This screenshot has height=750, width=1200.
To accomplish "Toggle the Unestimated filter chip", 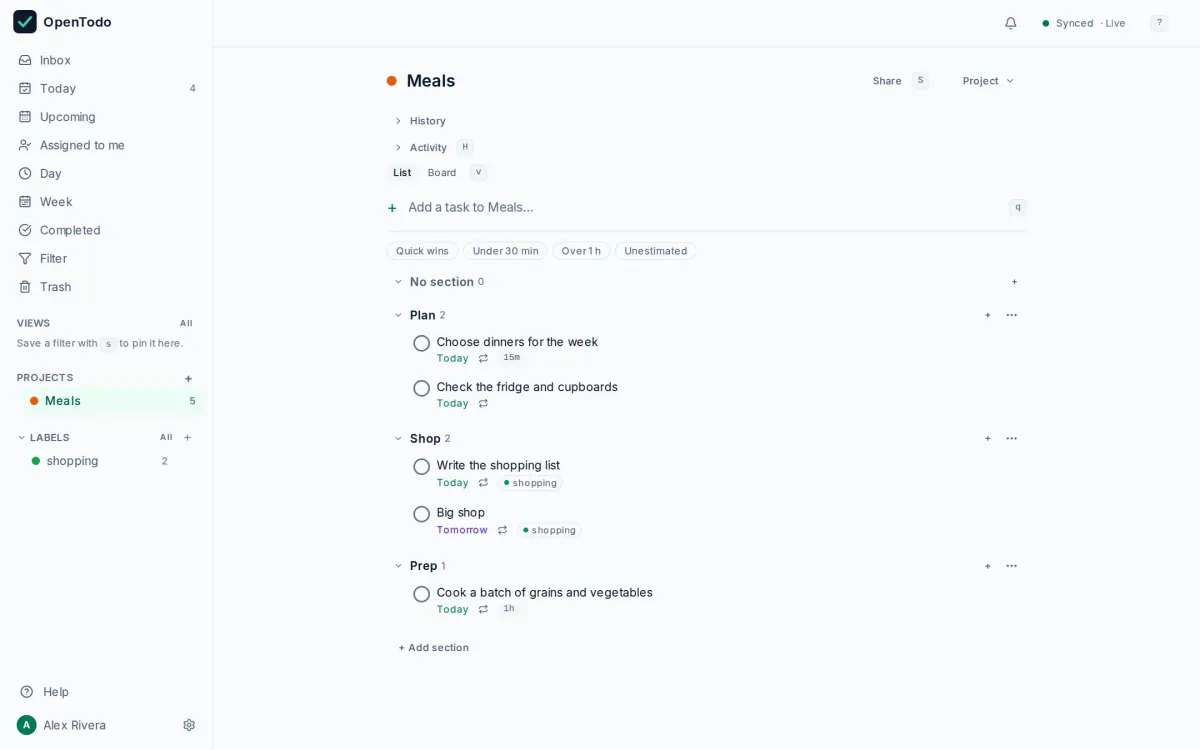I will [x=655, y=251].
